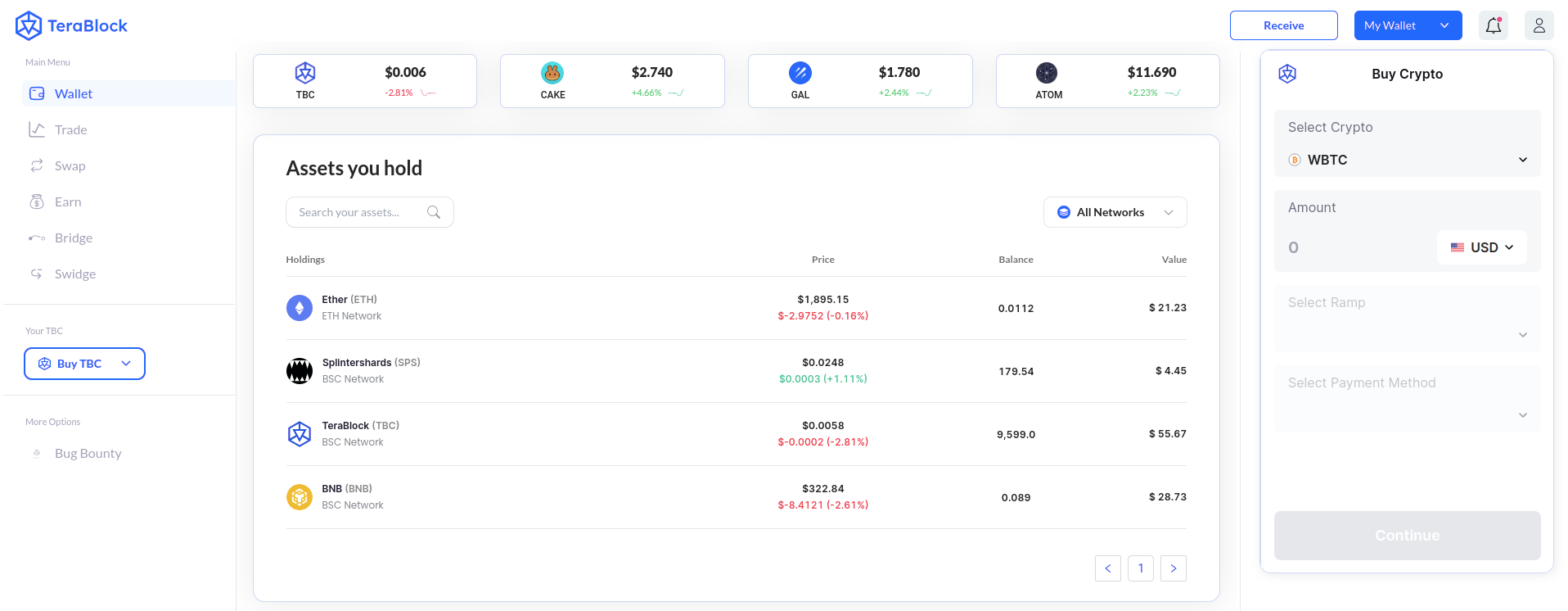Go to next page of assets
The image size is (1568, 611).
click(1174, 568)
